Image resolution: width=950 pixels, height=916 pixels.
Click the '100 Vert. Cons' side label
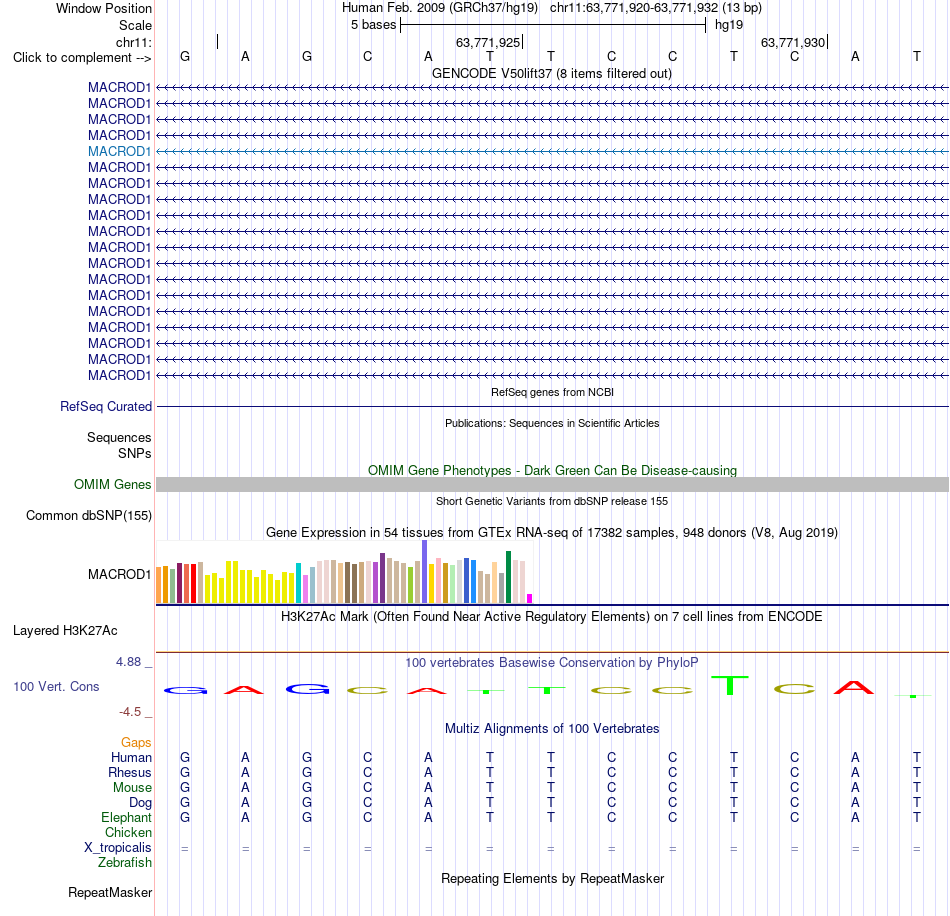pyautogui.click(x=56, y=686)
